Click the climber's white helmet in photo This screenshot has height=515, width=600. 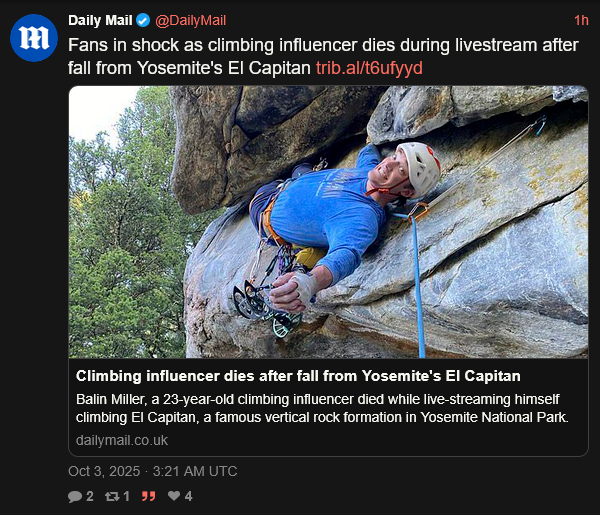(x=419, y=168)
